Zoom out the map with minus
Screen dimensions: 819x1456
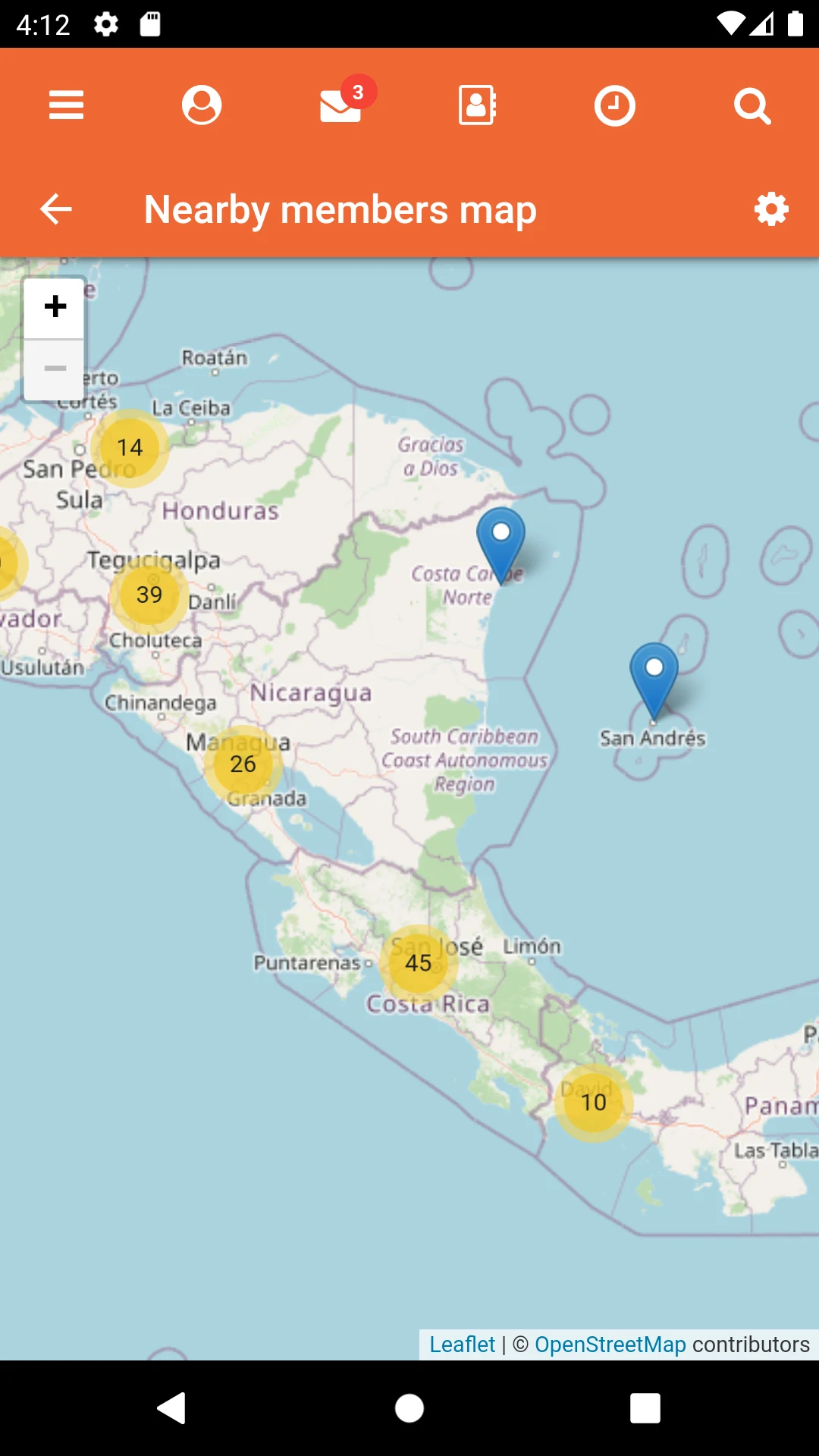coord(55,369)
